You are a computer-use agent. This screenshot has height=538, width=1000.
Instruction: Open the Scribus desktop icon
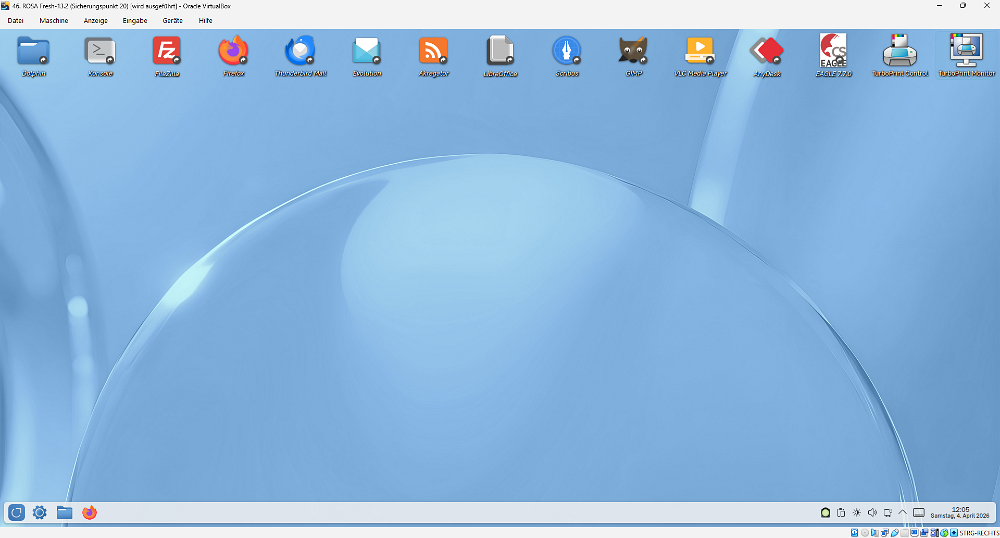tap(567, 51)
